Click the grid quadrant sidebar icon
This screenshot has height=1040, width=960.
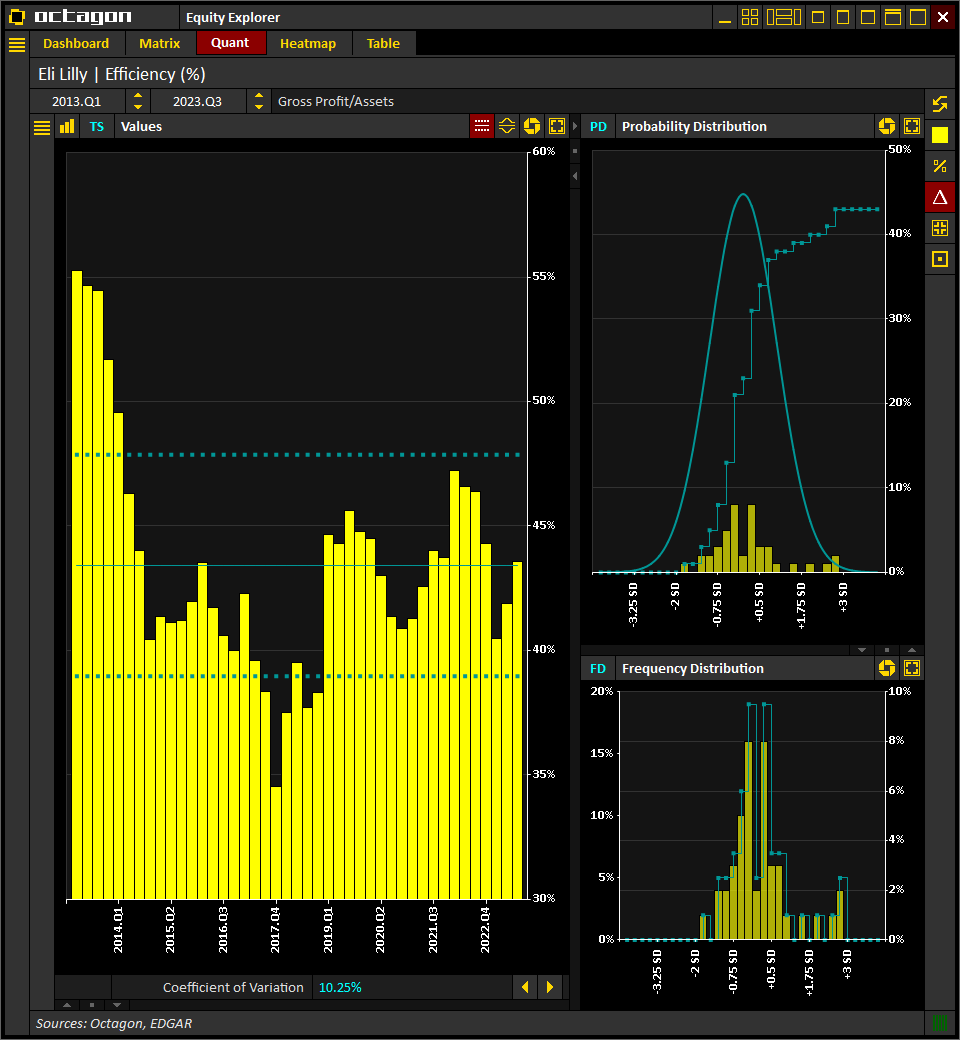tap(940, 228)
